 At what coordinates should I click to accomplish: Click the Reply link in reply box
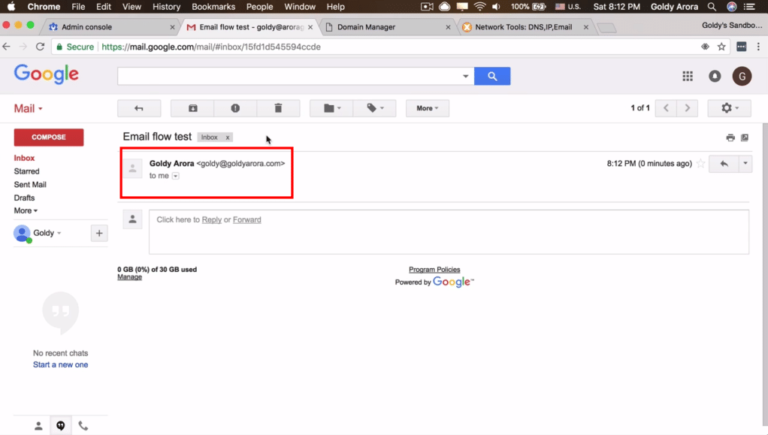[x=212, y=220]
